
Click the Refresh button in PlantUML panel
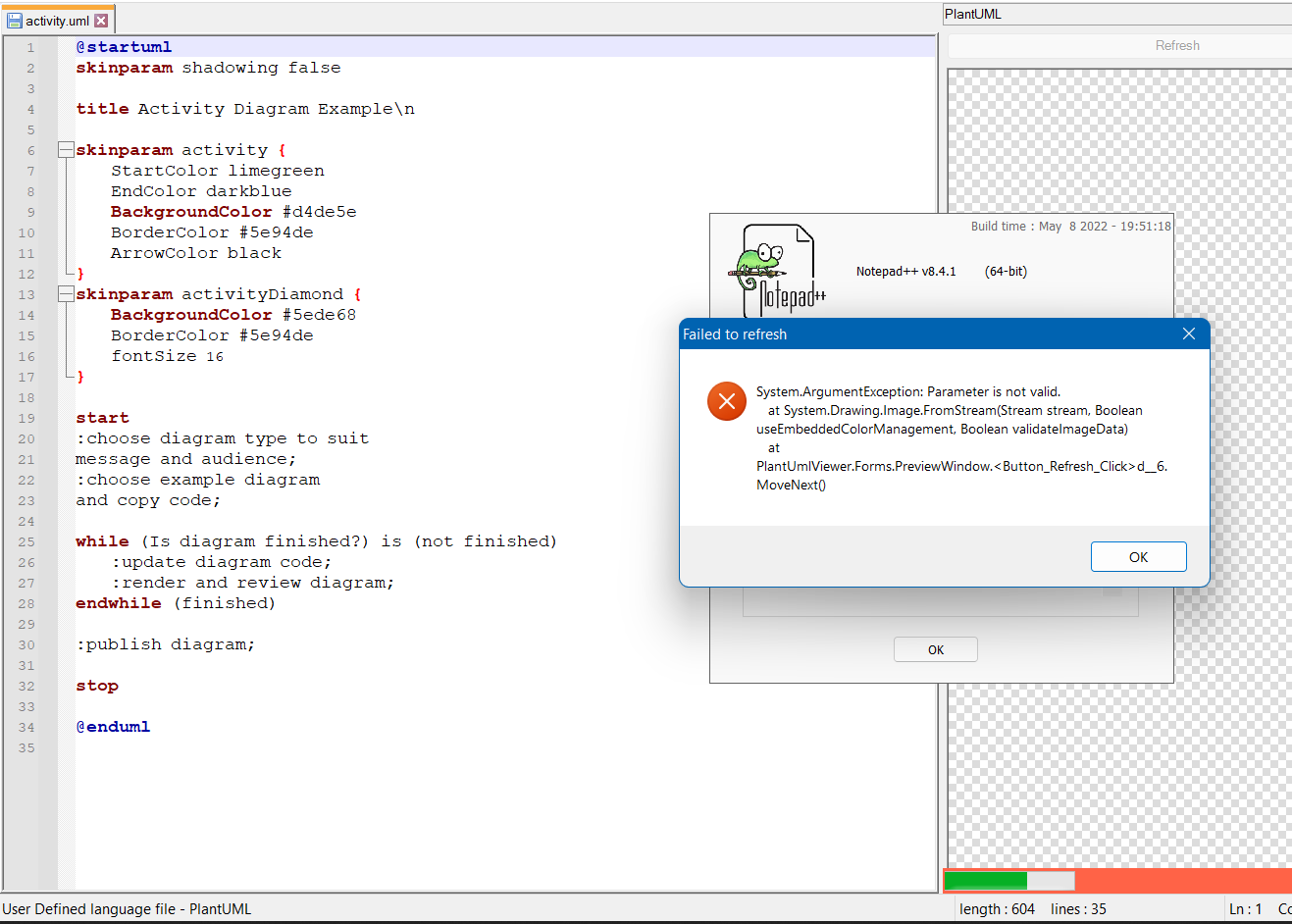click(x=1176, y=46)
